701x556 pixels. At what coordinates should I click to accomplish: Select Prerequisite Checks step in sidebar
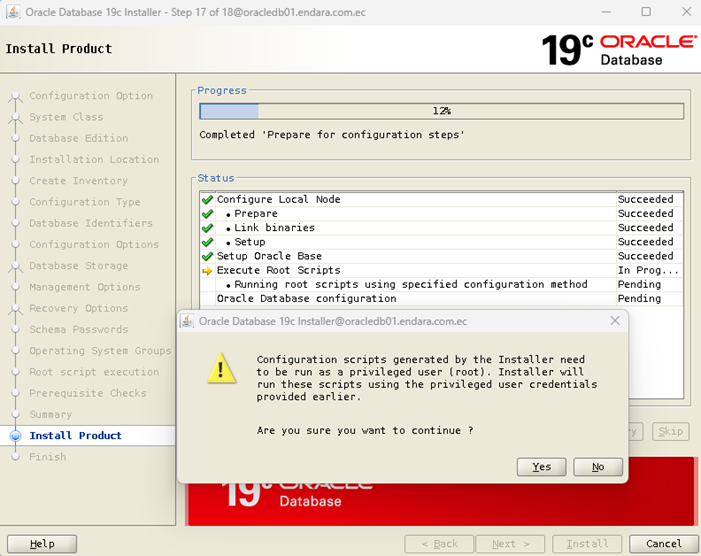point(88,393)
